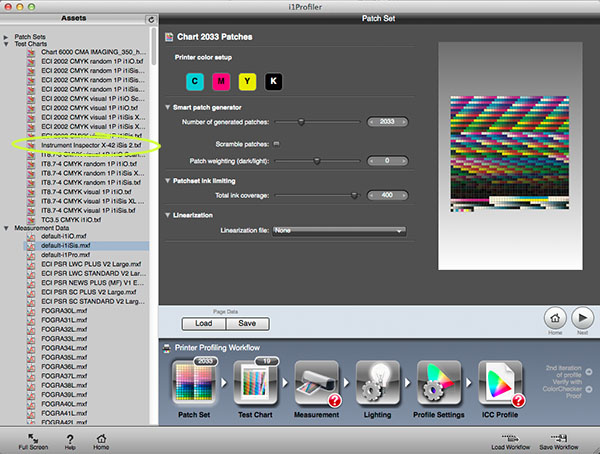Viewport: 600px width, 454px height.
Task: Select FOGRA39L.mxf
Action: coord(64,395)
